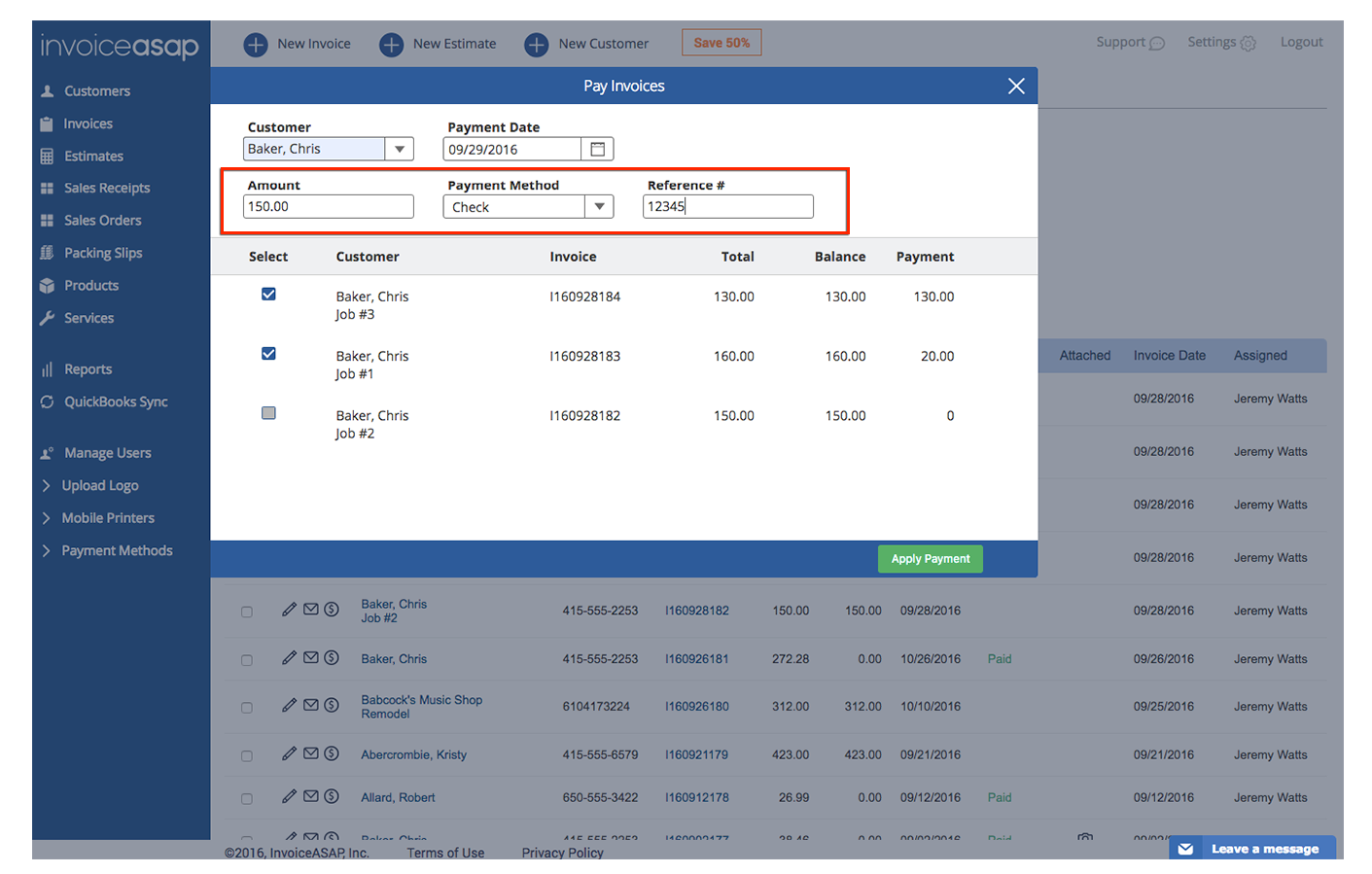Open the Payment Date calendar picker

pyautogui.click(x=597, y=149)
